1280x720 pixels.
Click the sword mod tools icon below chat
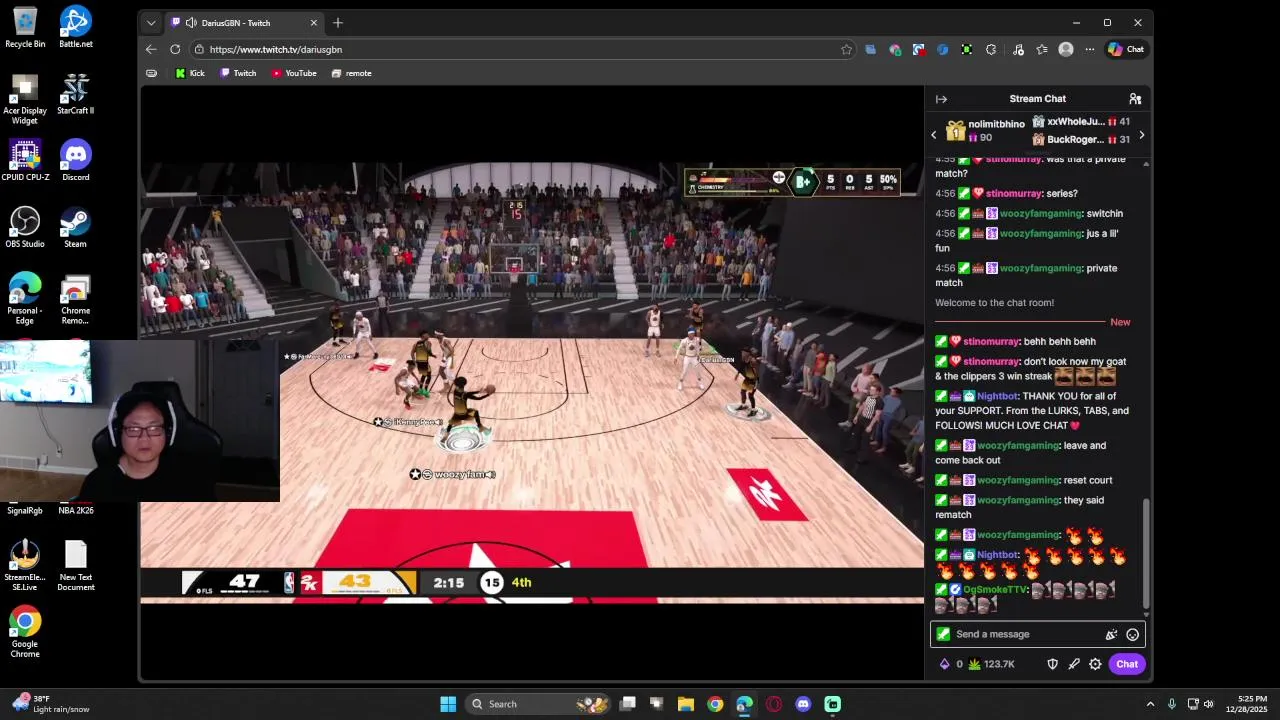click(x=1074, y=664)
